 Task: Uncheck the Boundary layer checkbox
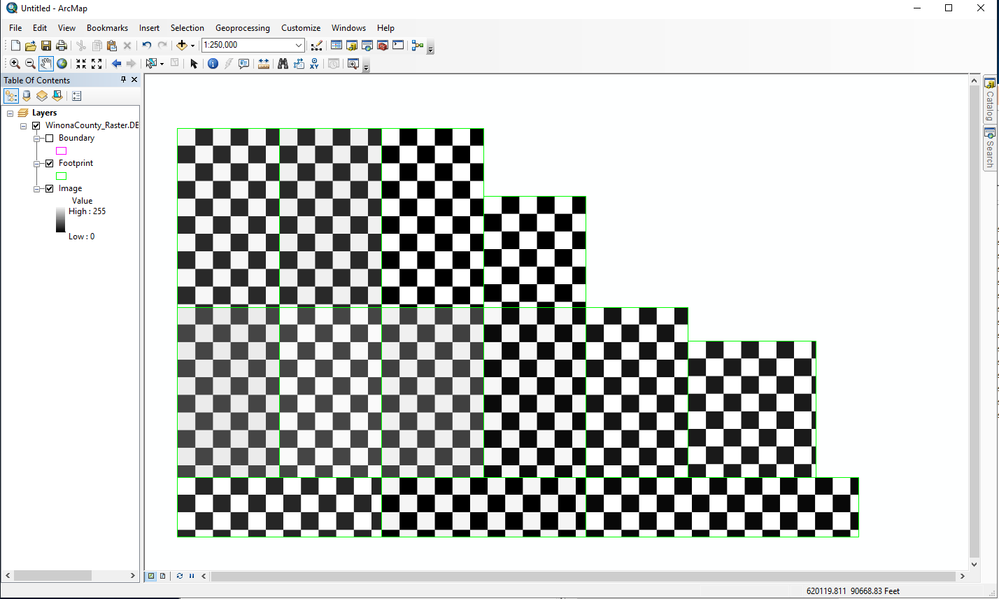(50, 138)
